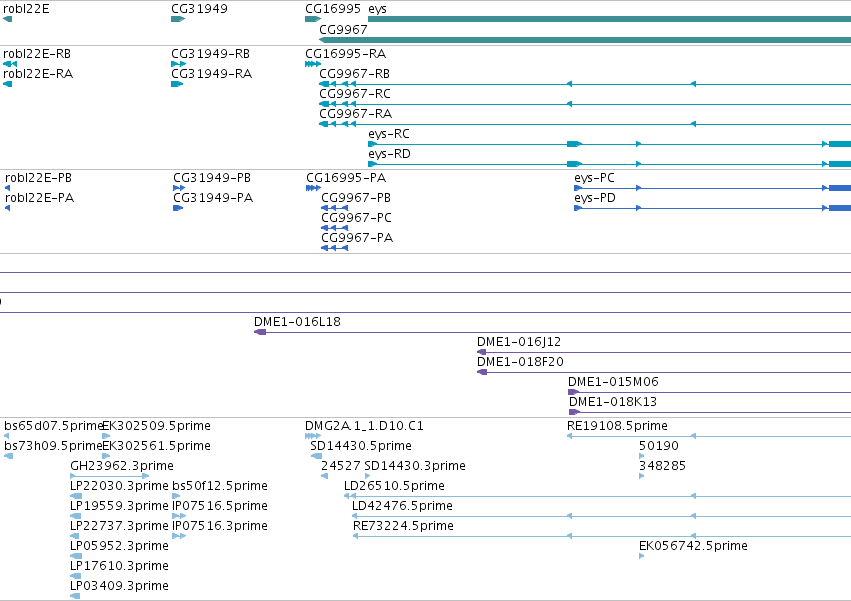Select the EK056742.5prime EST label

click(x=694, y=547)
